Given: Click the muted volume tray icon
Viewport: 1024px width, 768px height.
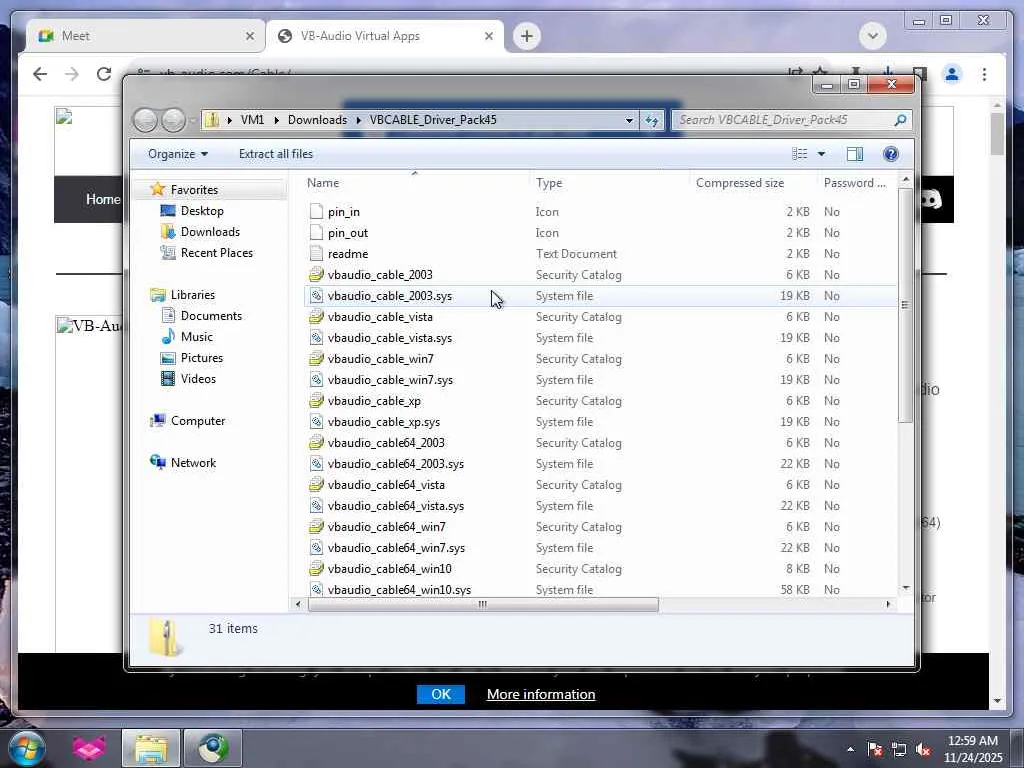Looking at the screenshot, I should 923,749.
